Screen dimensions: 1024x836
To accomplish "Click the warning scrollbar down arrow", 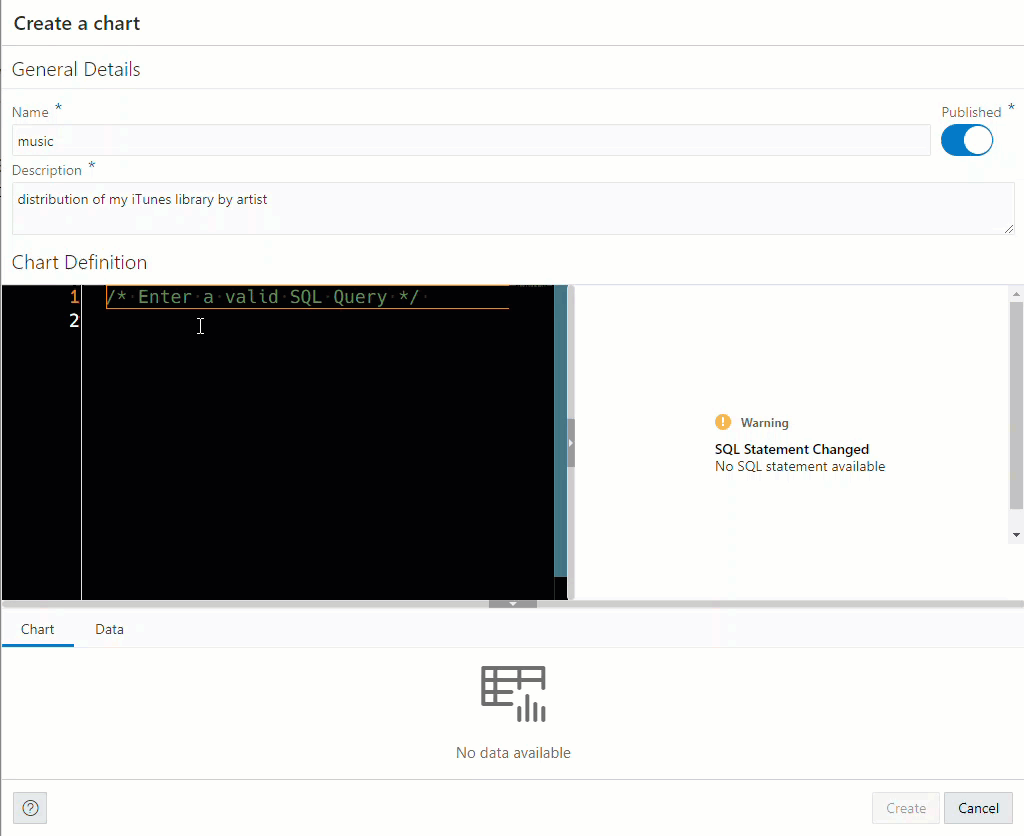I will [x=1016, y=535].
